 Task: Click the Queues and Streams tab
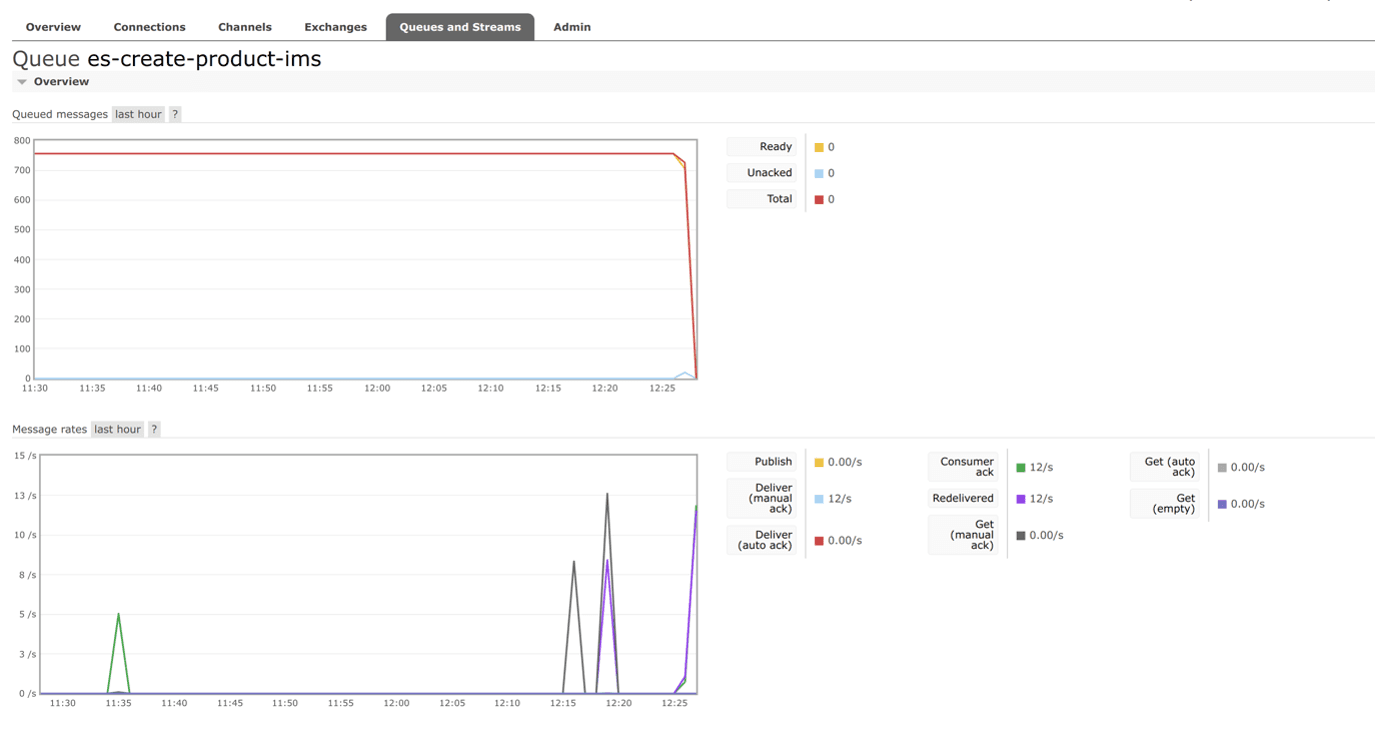[x=460, y=27]
